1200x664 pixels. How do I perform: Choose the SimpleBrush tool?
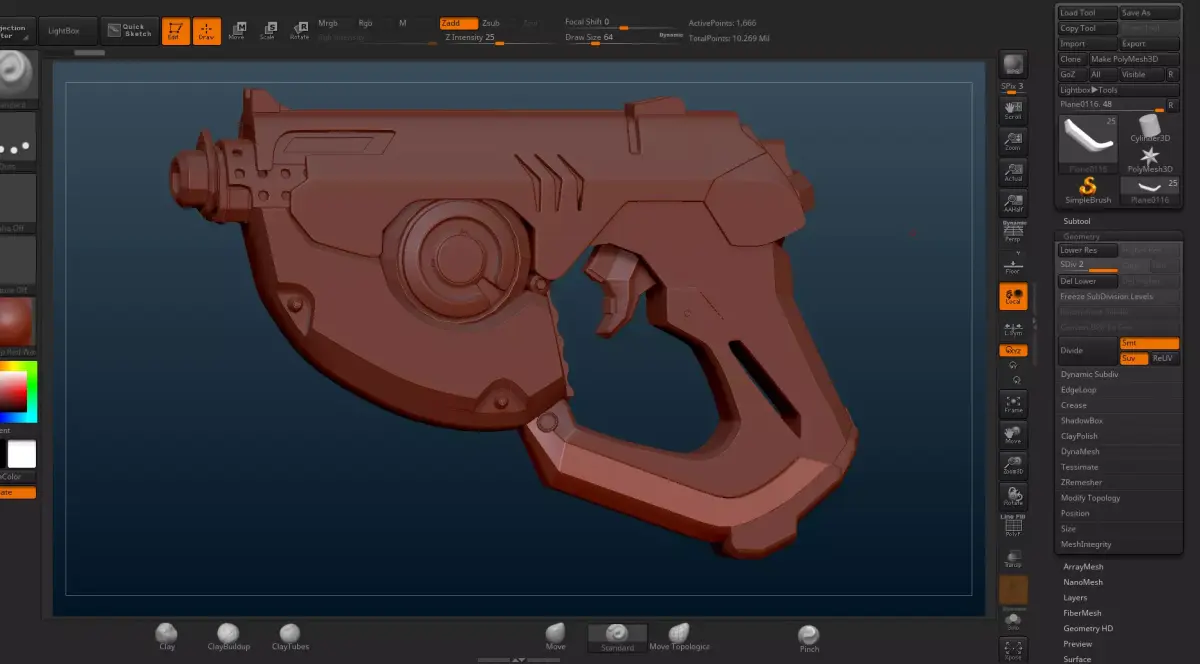1088,188
